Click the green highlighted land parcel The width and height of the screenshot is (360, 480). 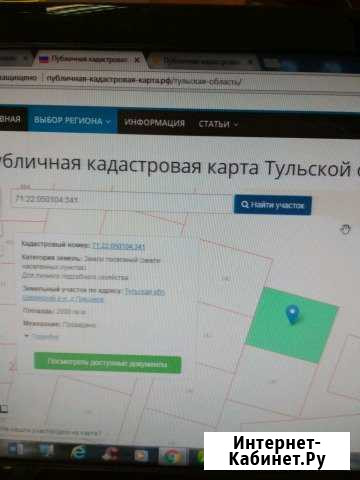point(292,325)
